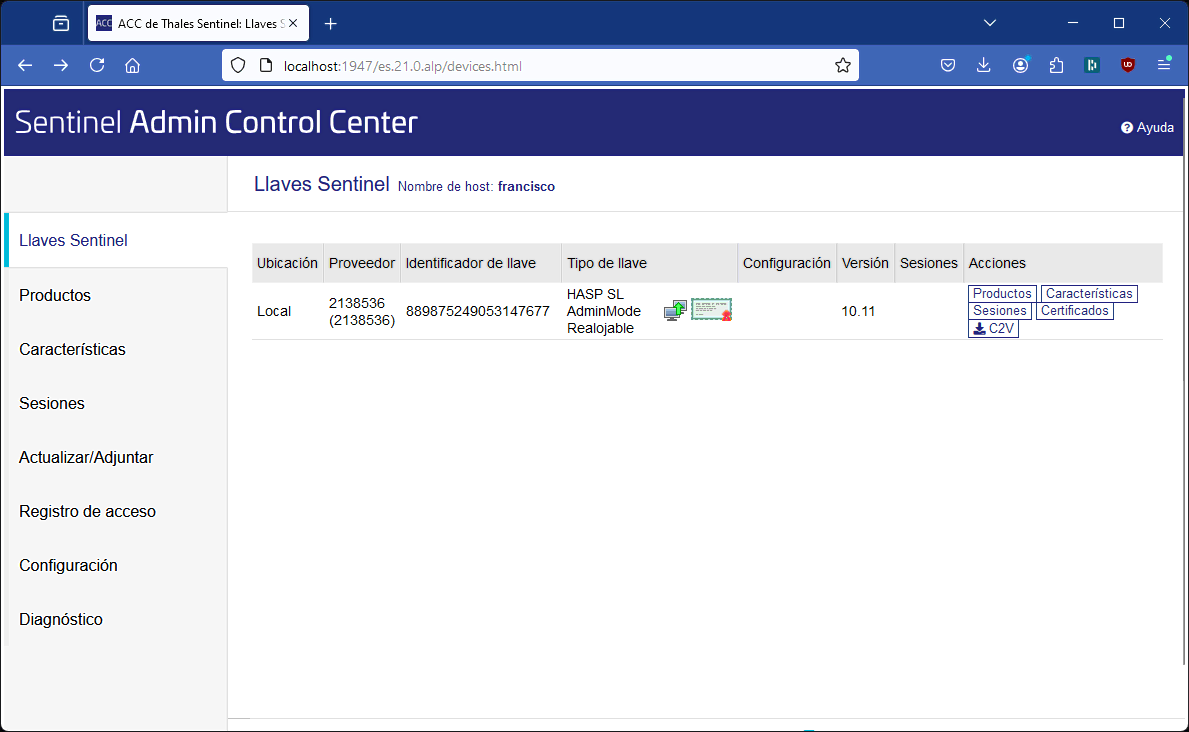
Task: Click the Productos action button
Action: point(1002,294)
